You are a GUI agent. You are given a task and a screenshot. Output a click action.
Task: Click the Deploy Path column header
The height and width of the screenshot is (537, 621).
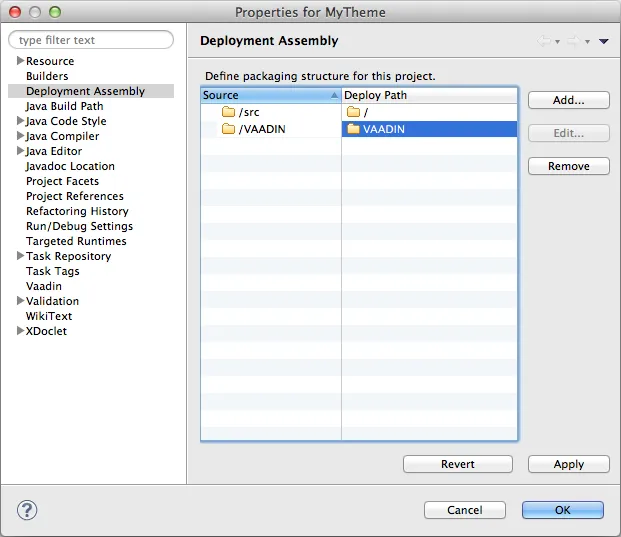coord(429,95)
